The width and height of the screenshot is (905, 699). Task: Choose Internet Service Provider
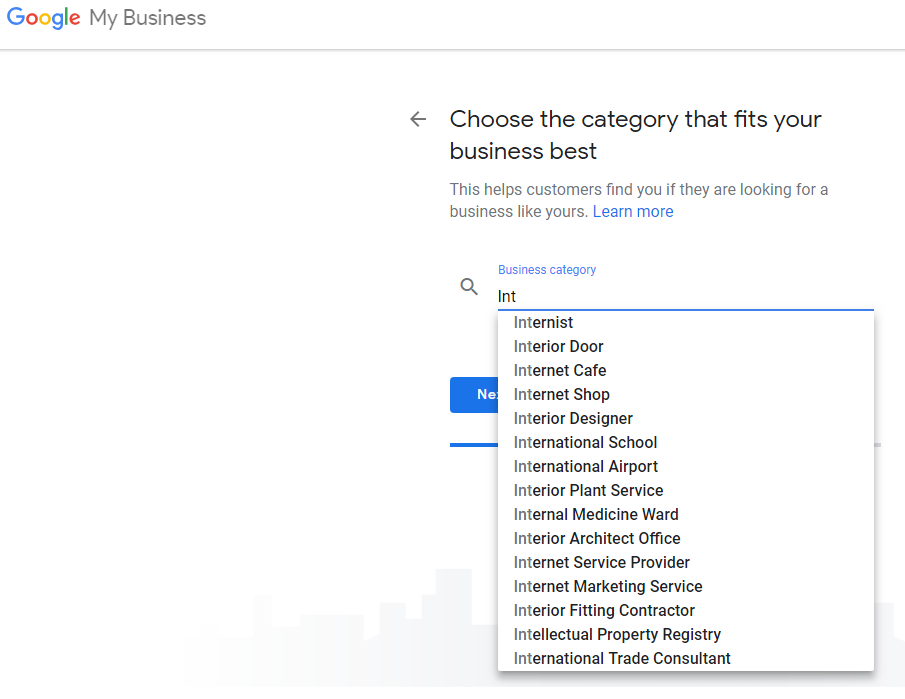click(602, 563)
